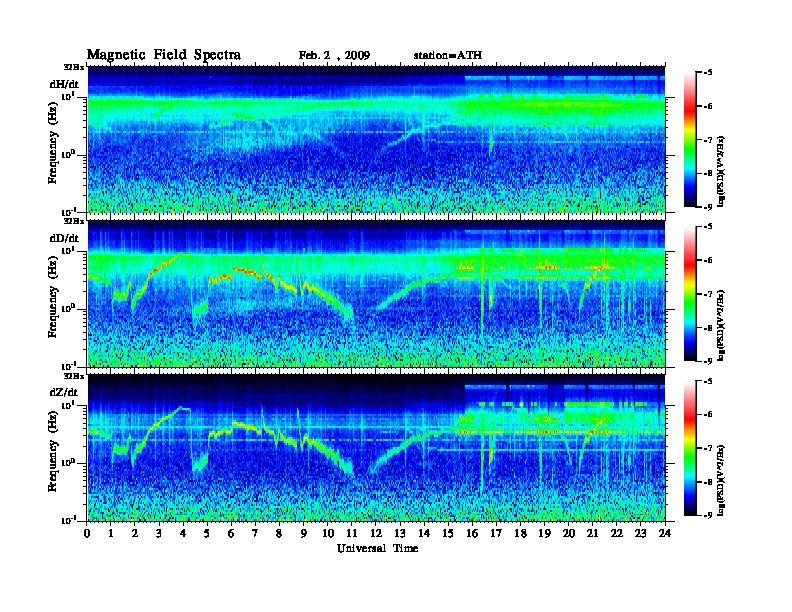Click the "8" tick on the time axis

[279, 533]
